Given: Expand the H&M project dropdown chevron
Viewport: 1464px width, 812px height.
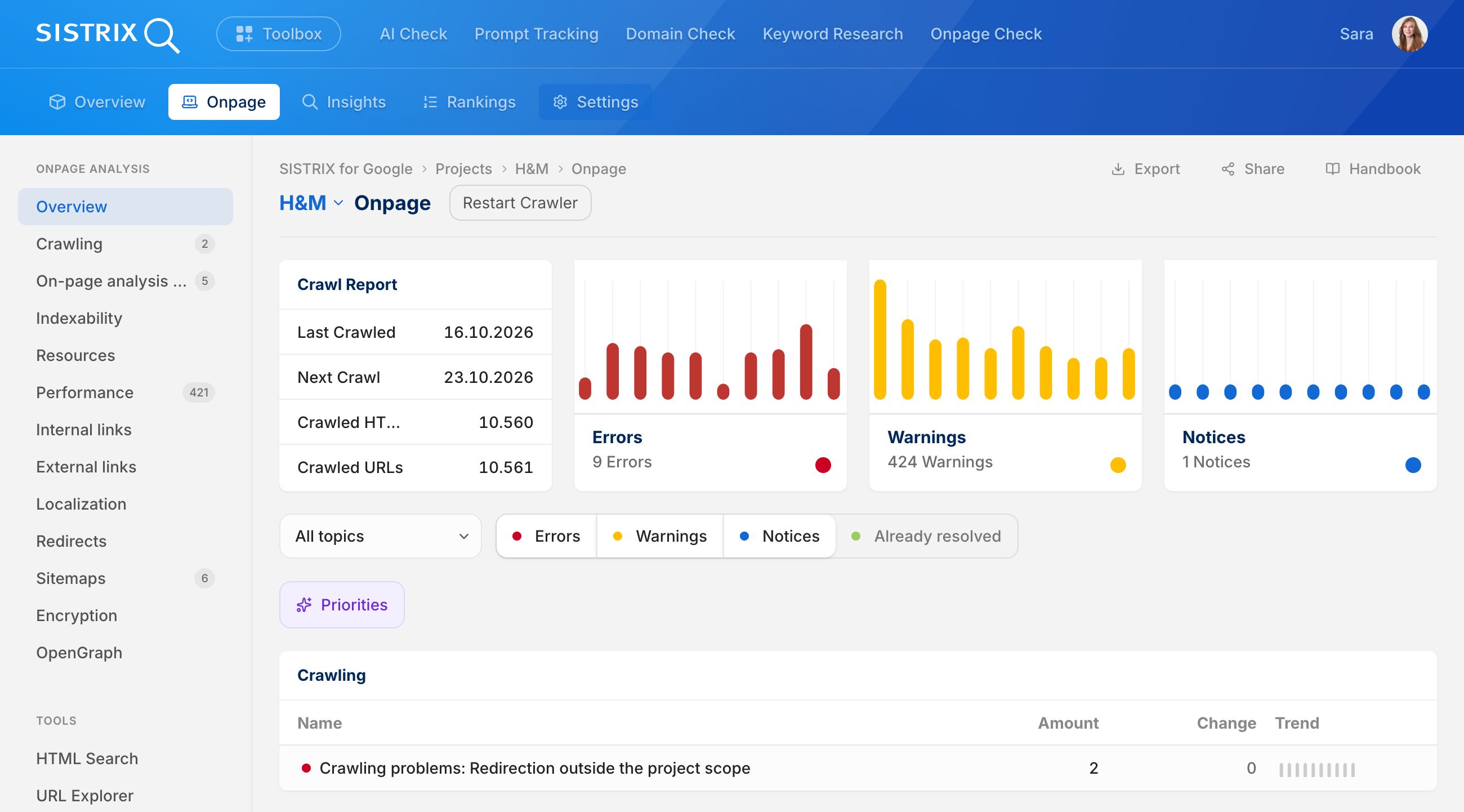Looking at the screenshot, I should [x=339, y=203].
